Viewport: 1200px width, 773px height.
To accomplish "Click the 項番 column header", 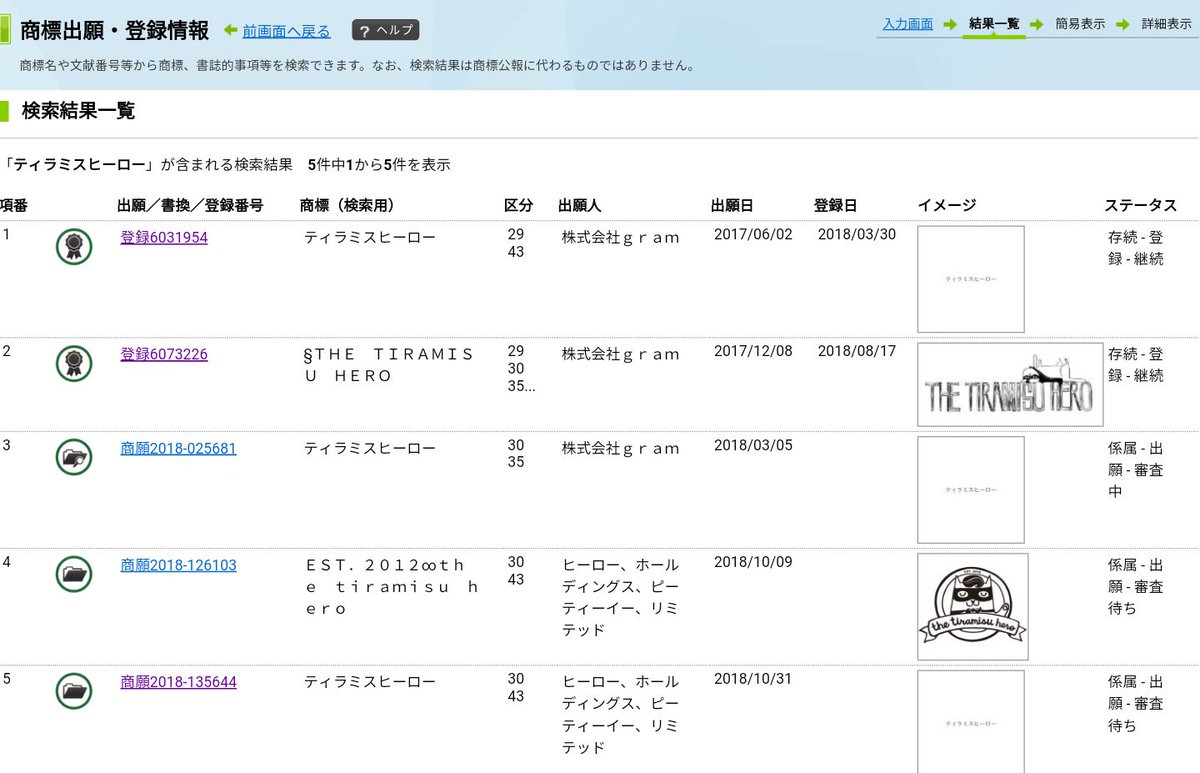I will pos(14,206).
